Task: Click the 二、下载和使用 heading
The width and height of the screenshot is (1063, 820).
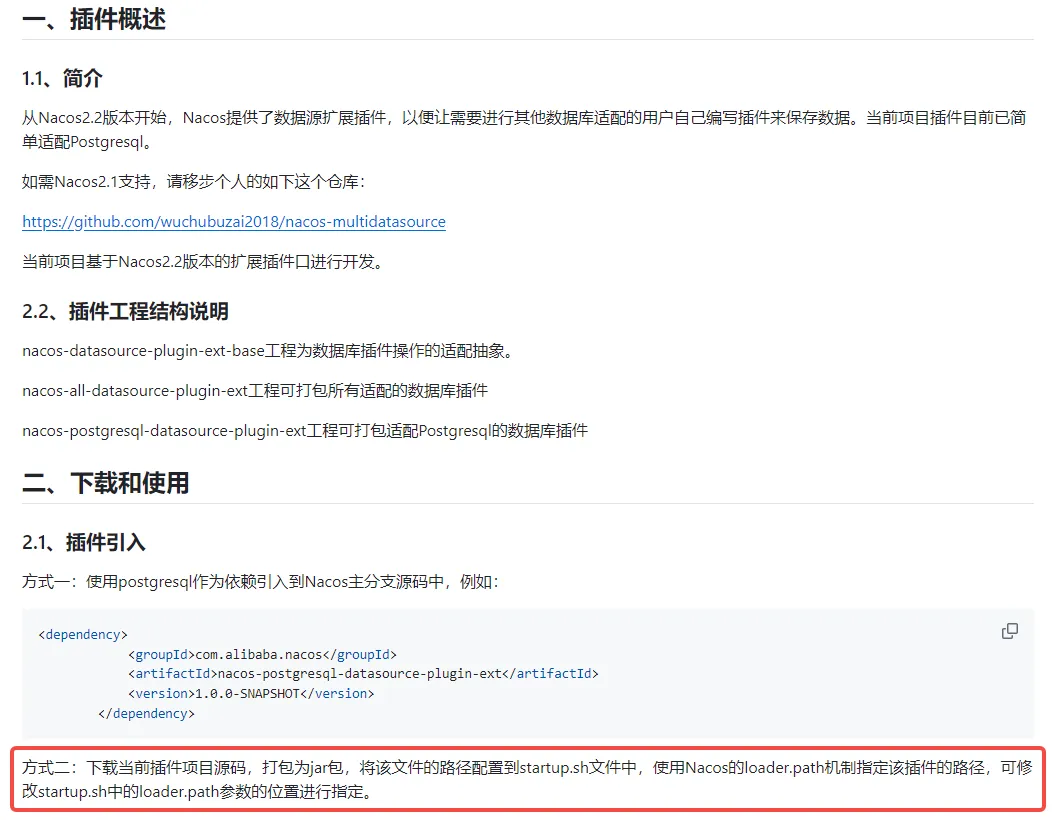Action: 105,483
